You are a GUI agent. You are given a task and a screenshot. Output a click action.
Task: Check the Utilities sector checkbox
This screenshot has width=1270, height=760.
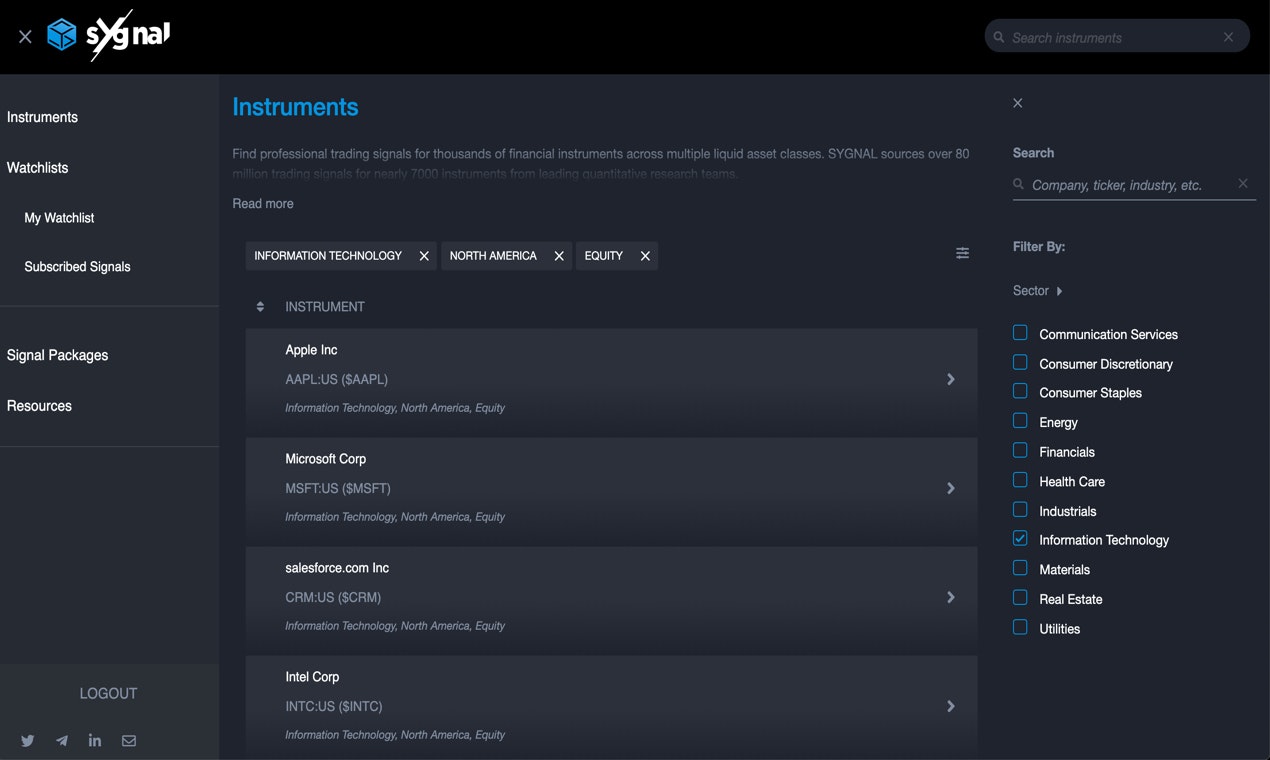pos(1020,627)
